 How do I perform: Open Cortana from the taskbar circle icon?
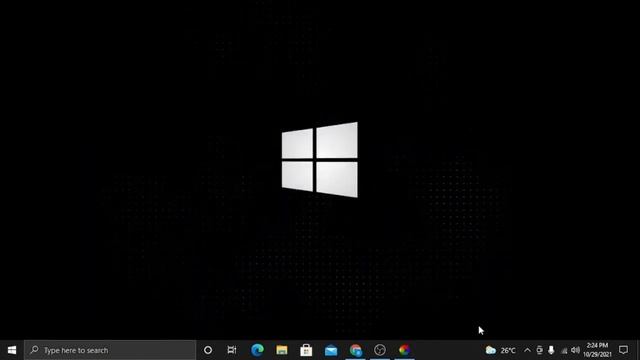[208, 350]
